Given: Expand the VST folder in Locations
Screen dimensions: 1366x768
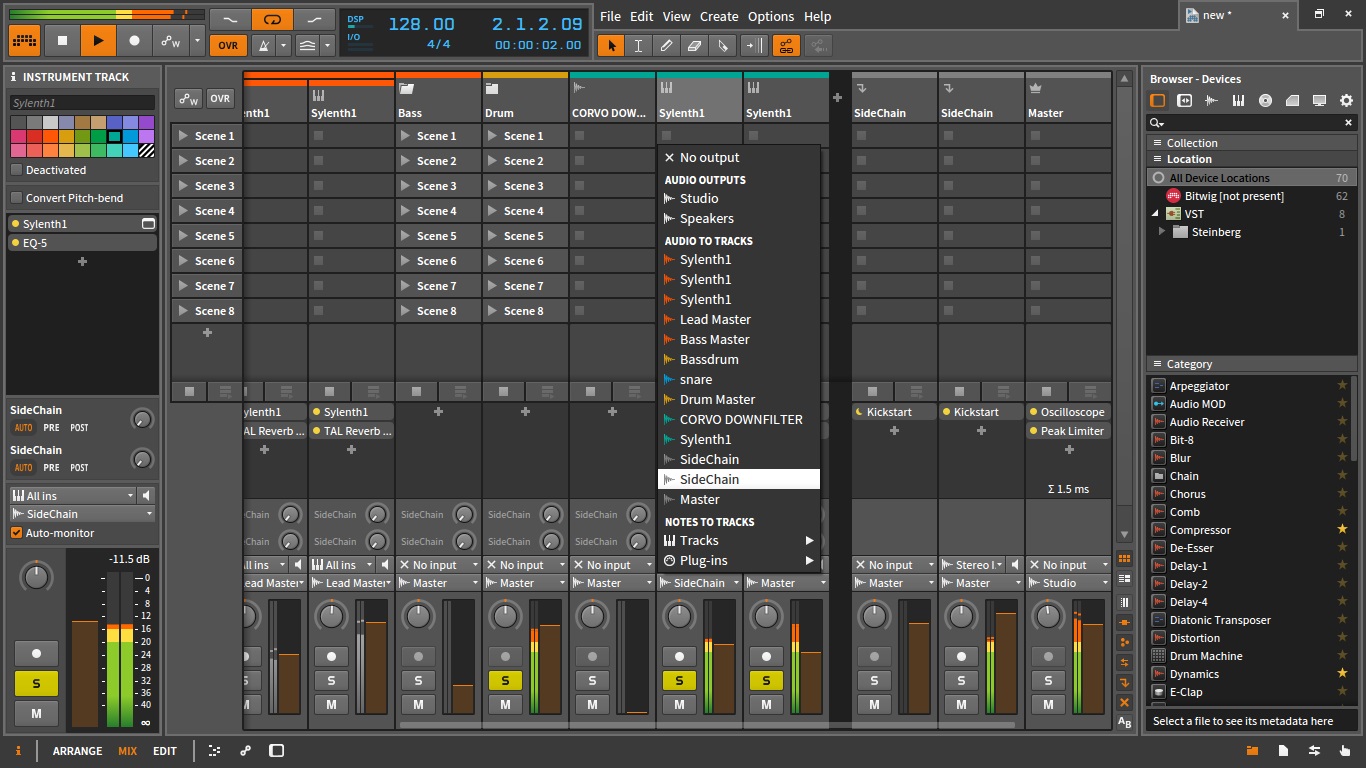Looking at the screenshot, I should tap(1156, 213).
